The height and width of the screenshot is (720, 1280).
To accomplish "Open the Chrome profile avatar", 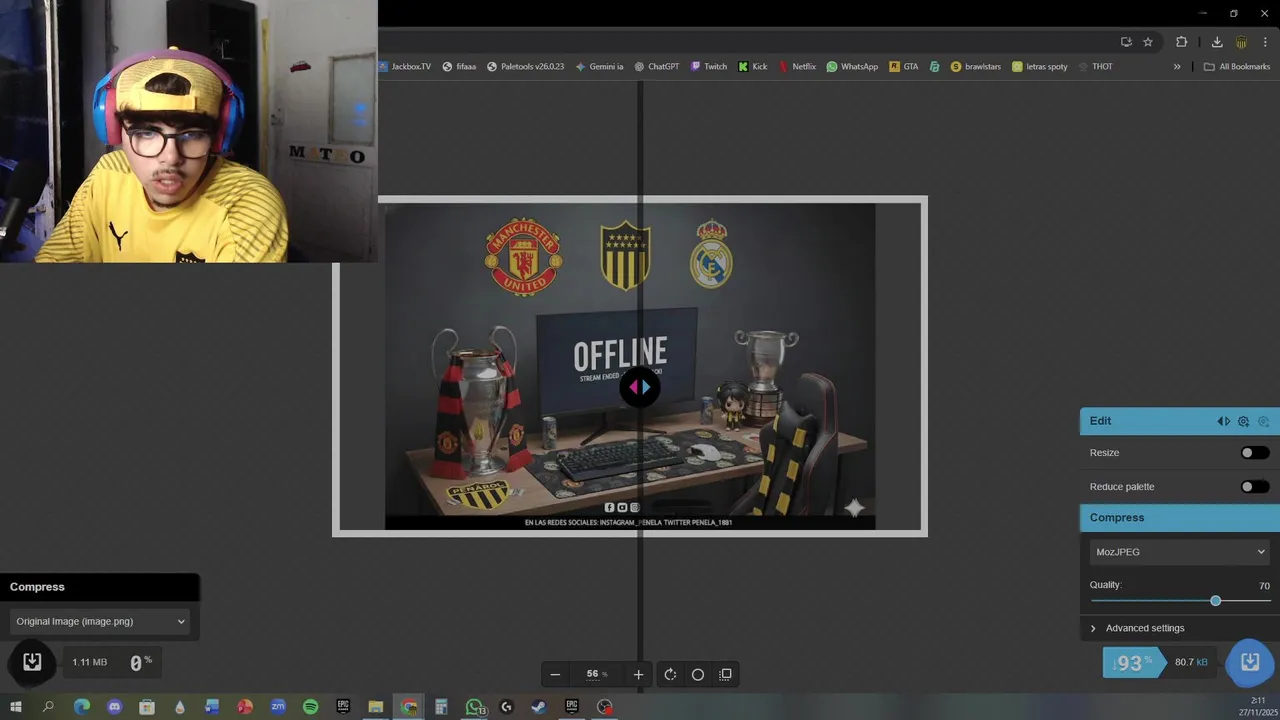I will pyautogui.click(x=1242, y=42).
